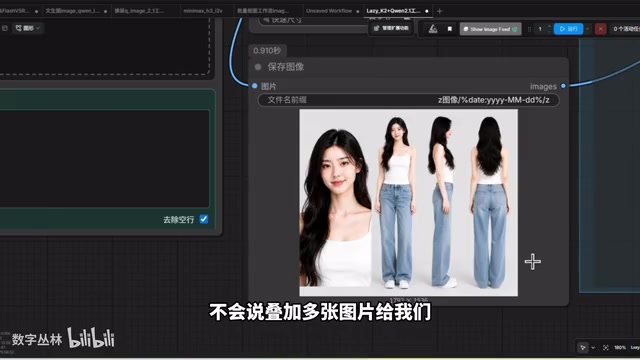640x360 pixels.
Task: Increase the batch count stepper
Action: (x=549, y=27)
